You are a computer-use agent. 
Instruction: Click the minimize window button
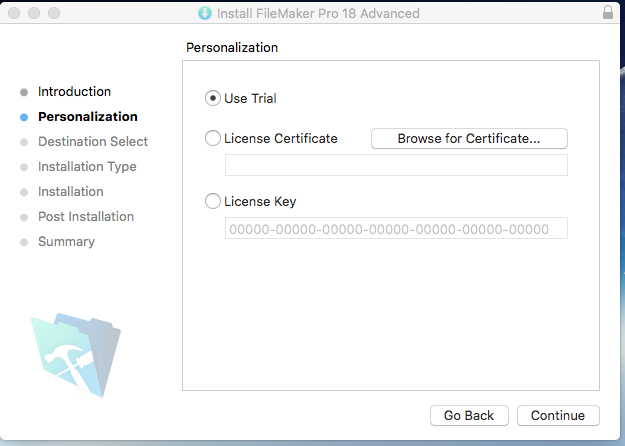click(34, 13)
